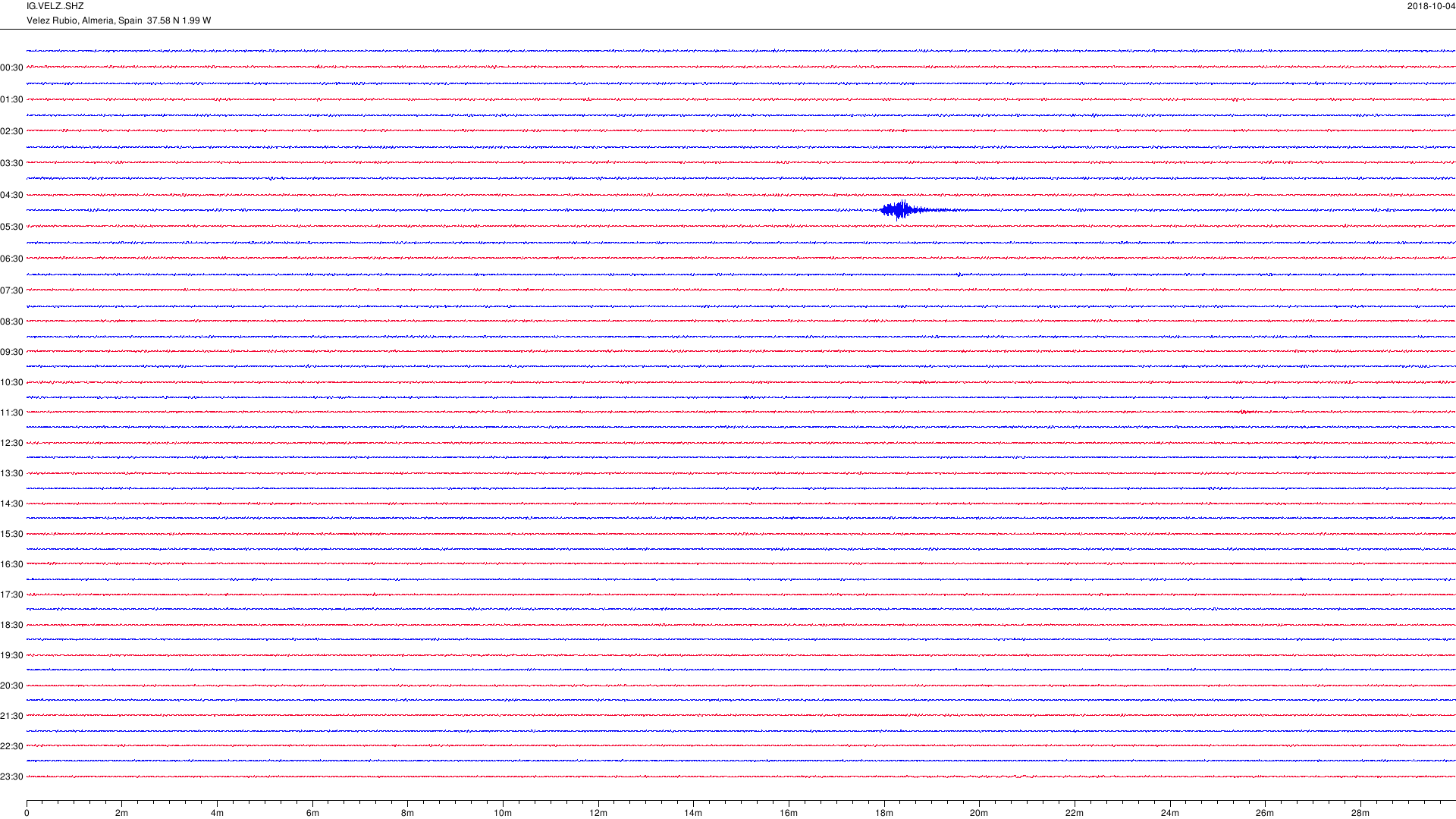Image resolution: width=1456 pixels, height=819 pixels.
Task: Click the 19:30 time label
Action: click(11, 656)
